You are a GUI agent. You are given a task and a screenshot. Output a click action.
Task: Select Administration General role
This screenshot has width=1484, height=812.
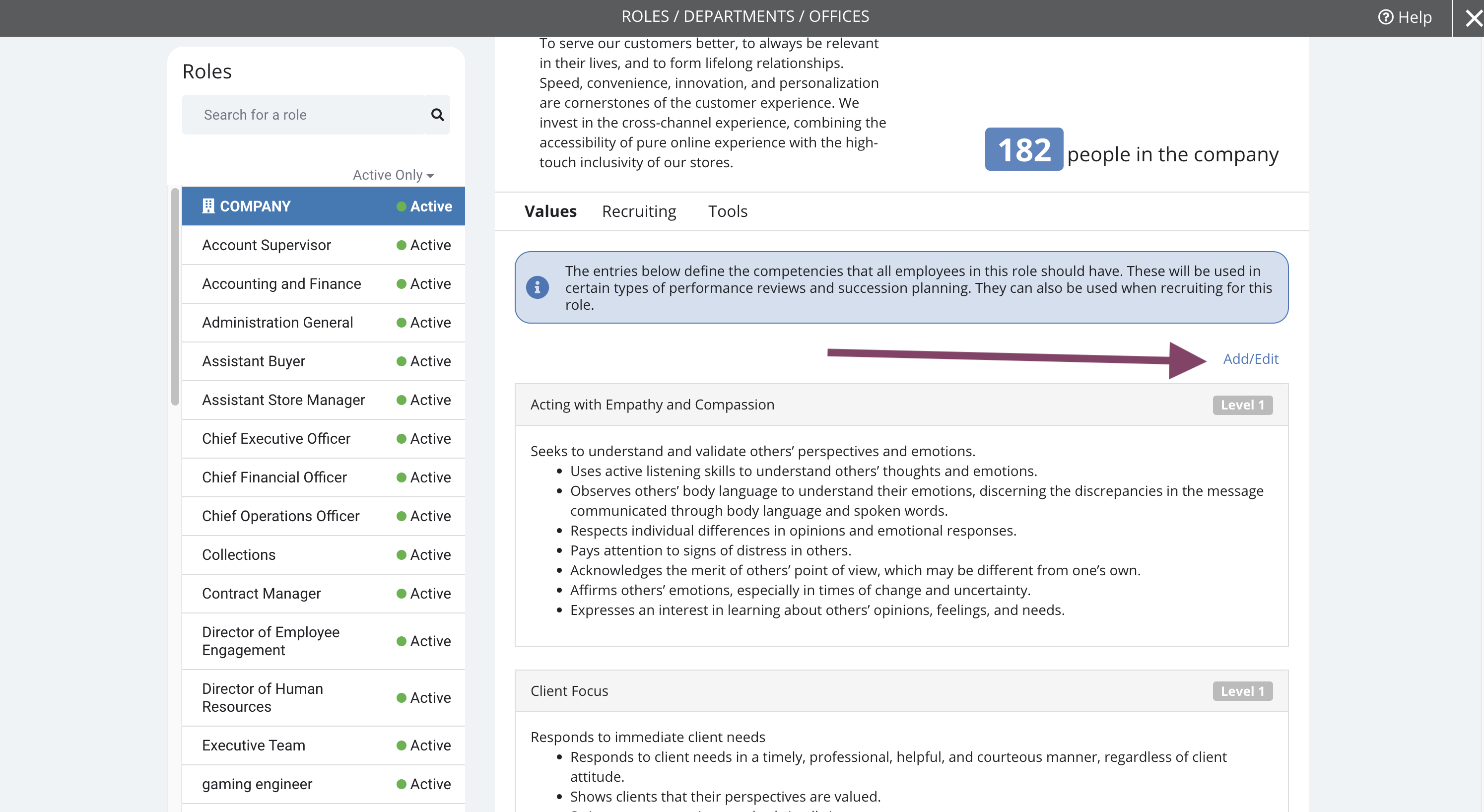click(323, 322)
